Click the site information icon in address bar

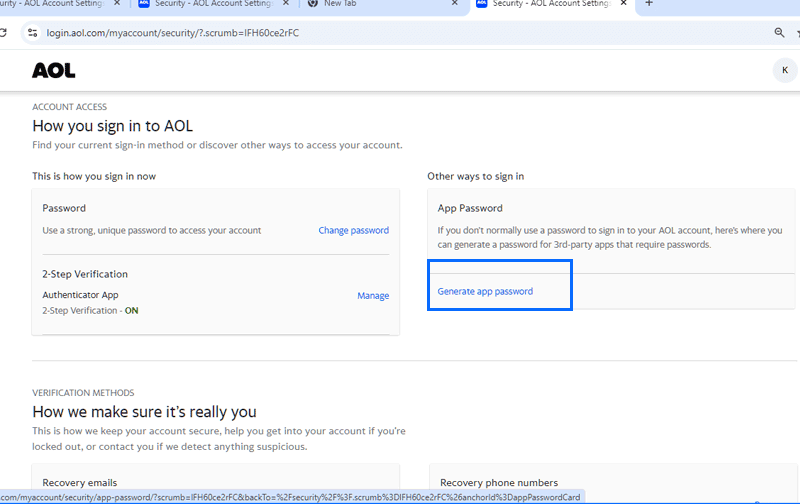point(33,33)
